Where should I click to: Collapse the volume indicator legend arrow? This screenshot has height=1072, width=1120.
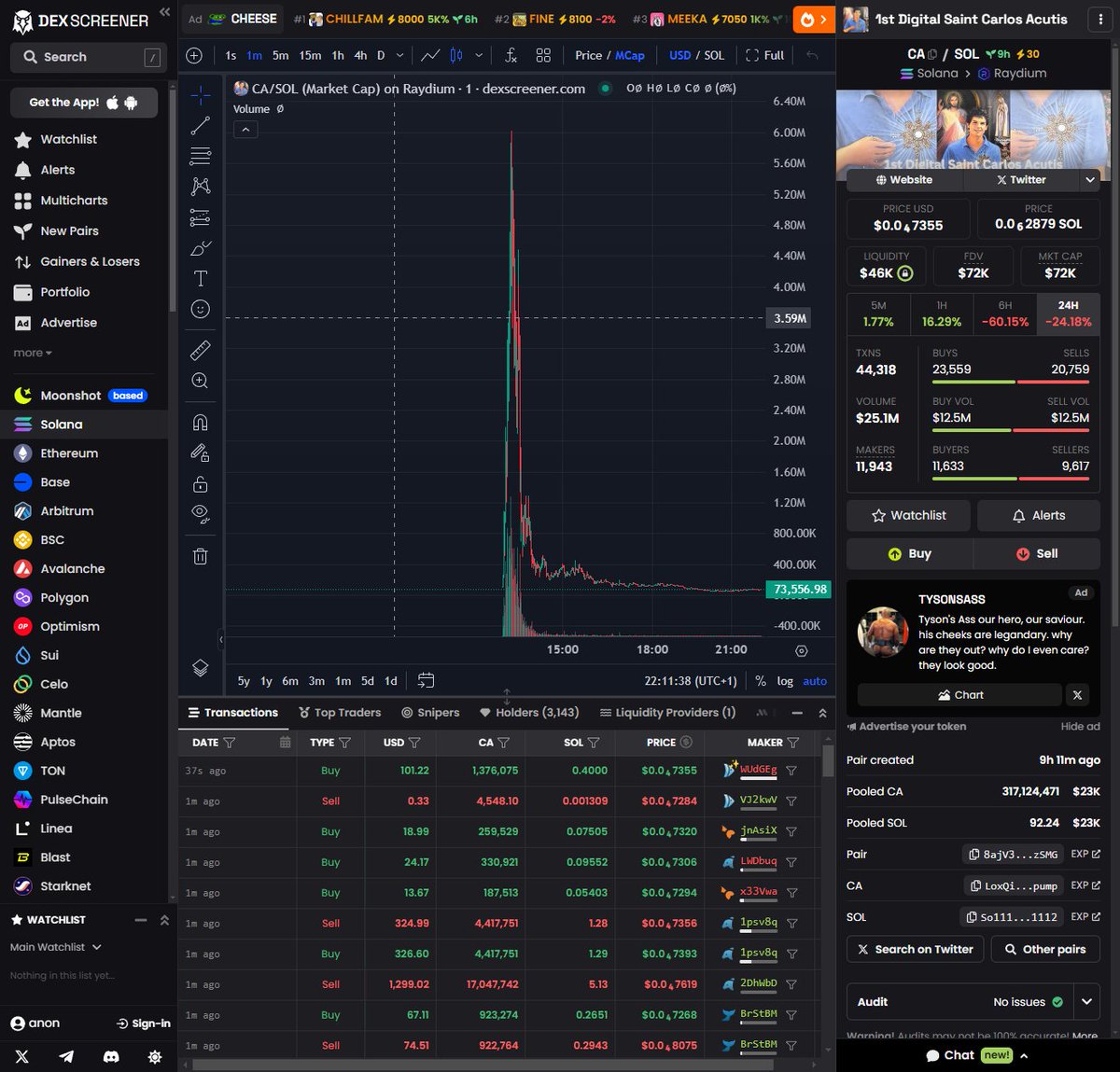pos(245,130)
